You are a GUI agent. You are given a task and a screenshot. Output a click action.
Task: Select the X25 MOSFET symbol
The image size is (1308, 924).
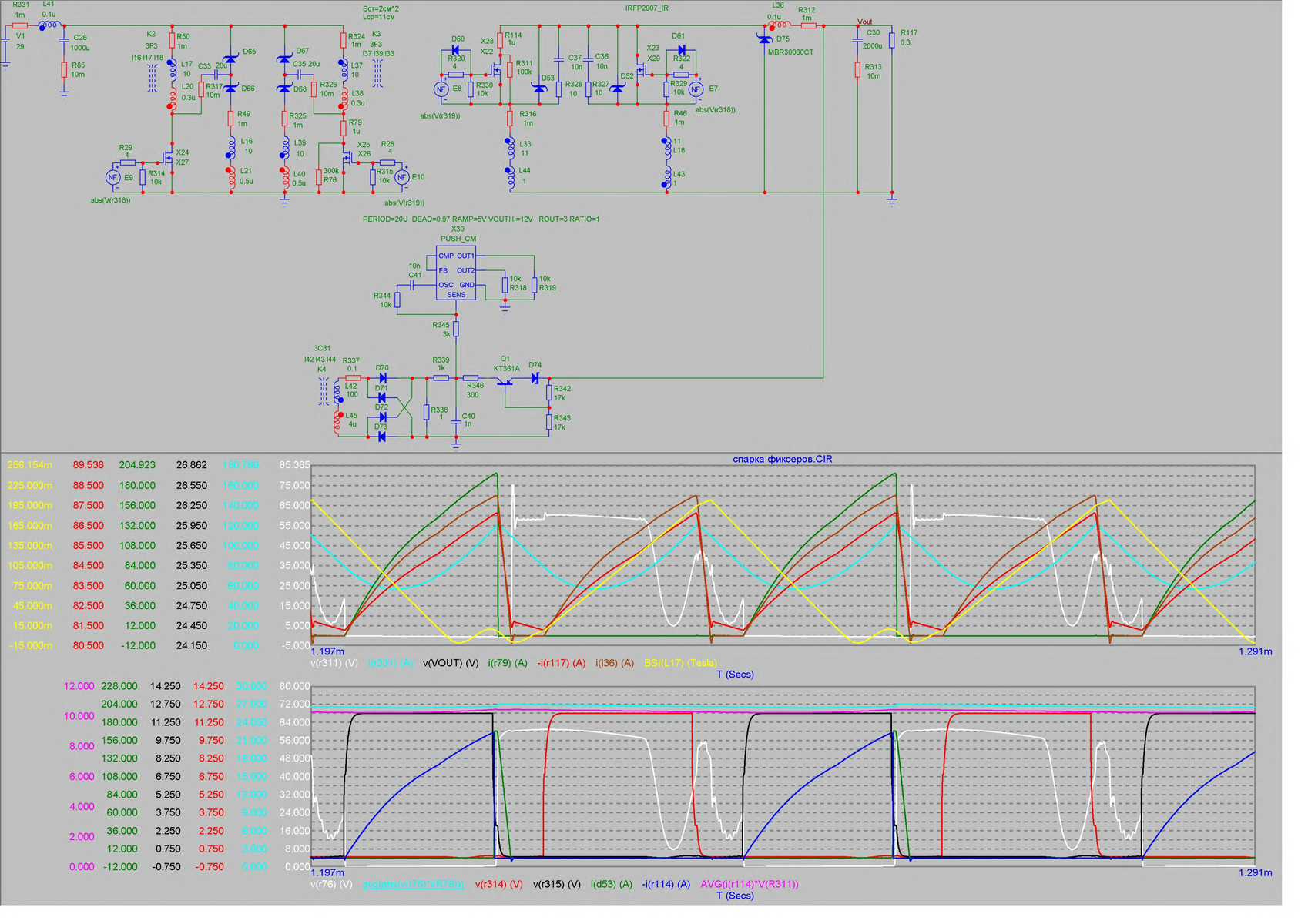pyautogui.click(x=348, y=159)
